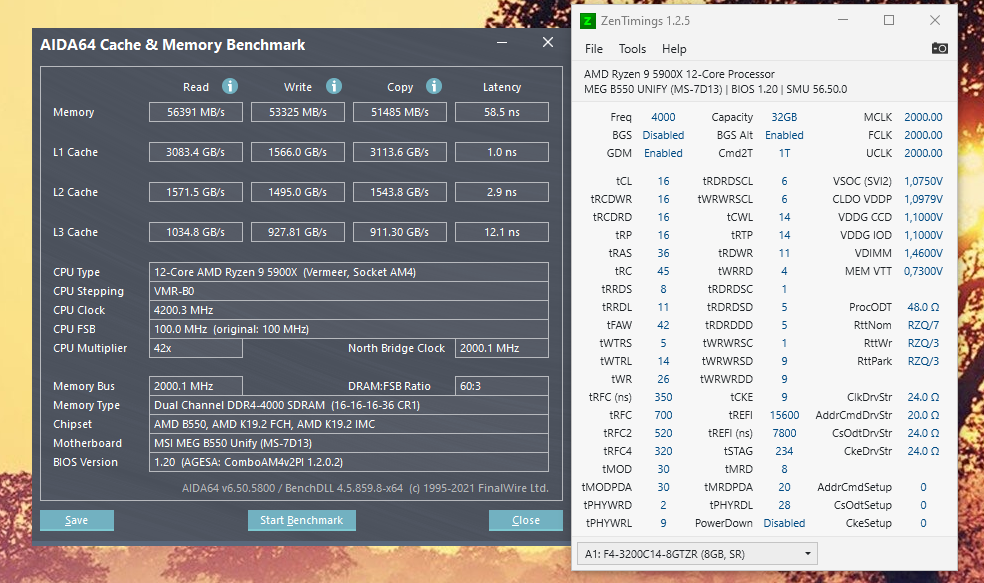Screen dimensions: 984x583
Task: Click the Write info icon in AIDA64
Action: click(x=334, y=86)
